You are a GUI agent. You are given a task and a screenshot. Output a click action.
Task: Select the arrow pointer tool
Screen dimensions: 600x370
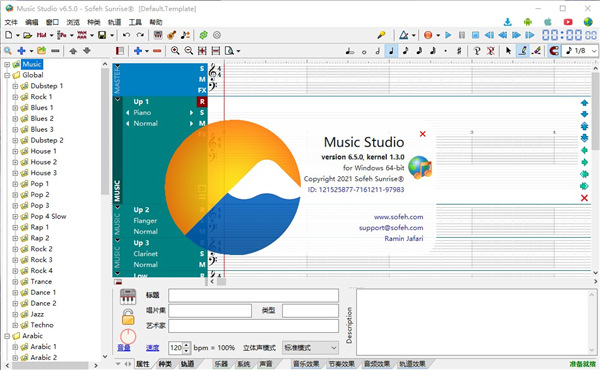pyautogui.click(x=508, y=51)
